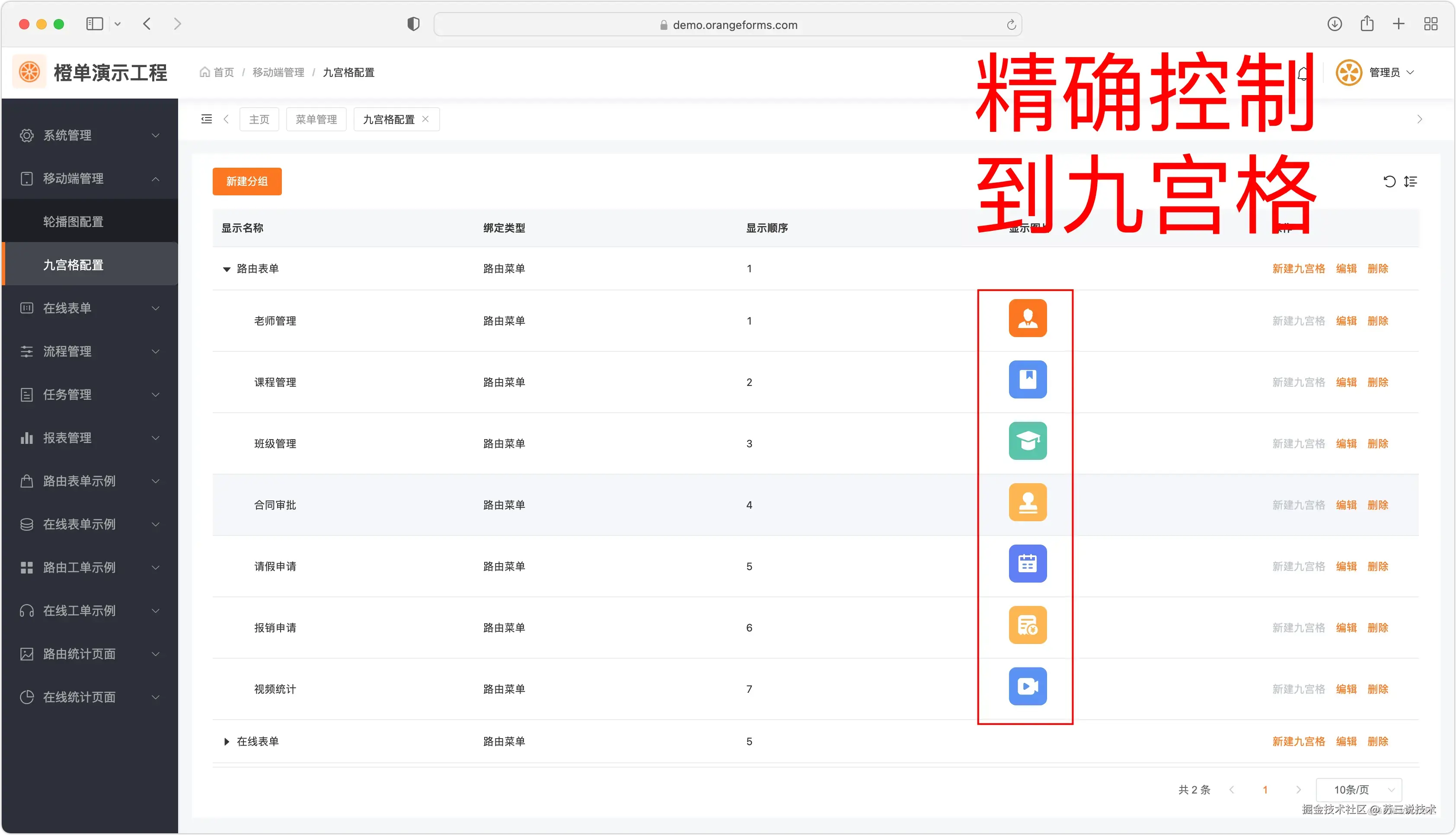Open the 10条/页 page size dropdown
1456x835 pixels.
[1358, 790]
